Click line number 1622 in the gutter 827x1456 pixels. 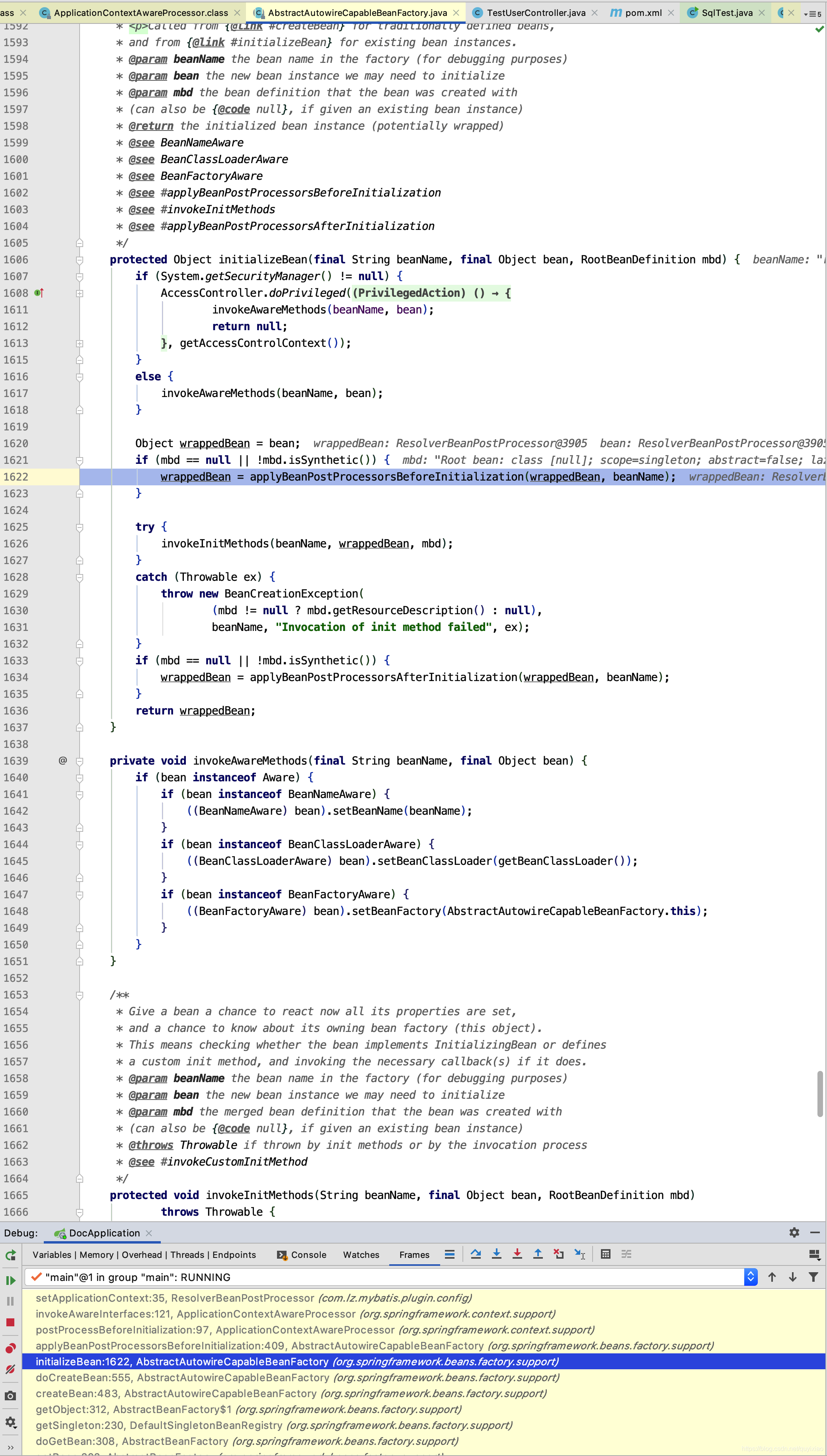click(16, 477)
